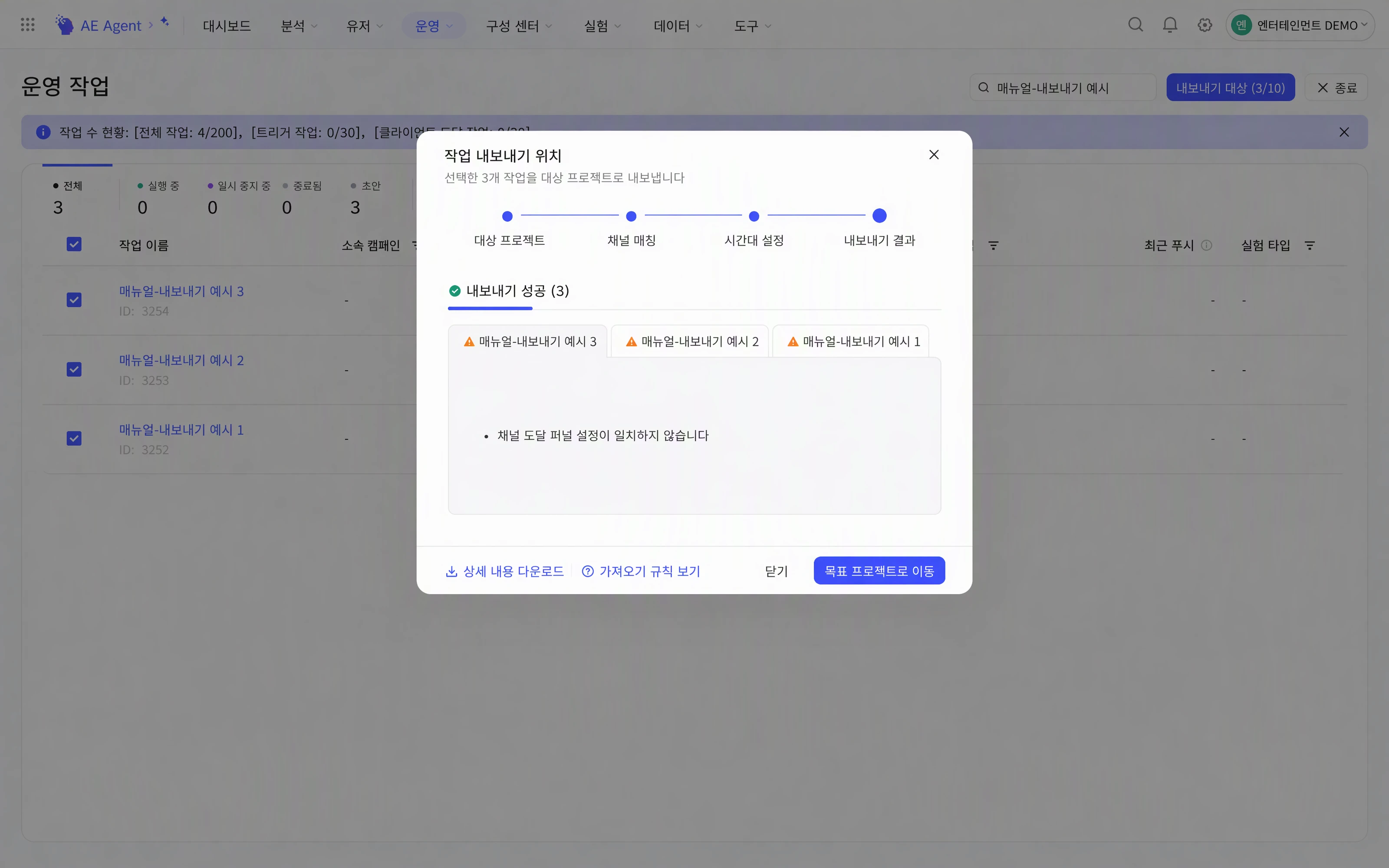Open the 엔터테인먼트 DEMO project dropdown
Screen dimensions: 1389x868
coord(1300,25)
